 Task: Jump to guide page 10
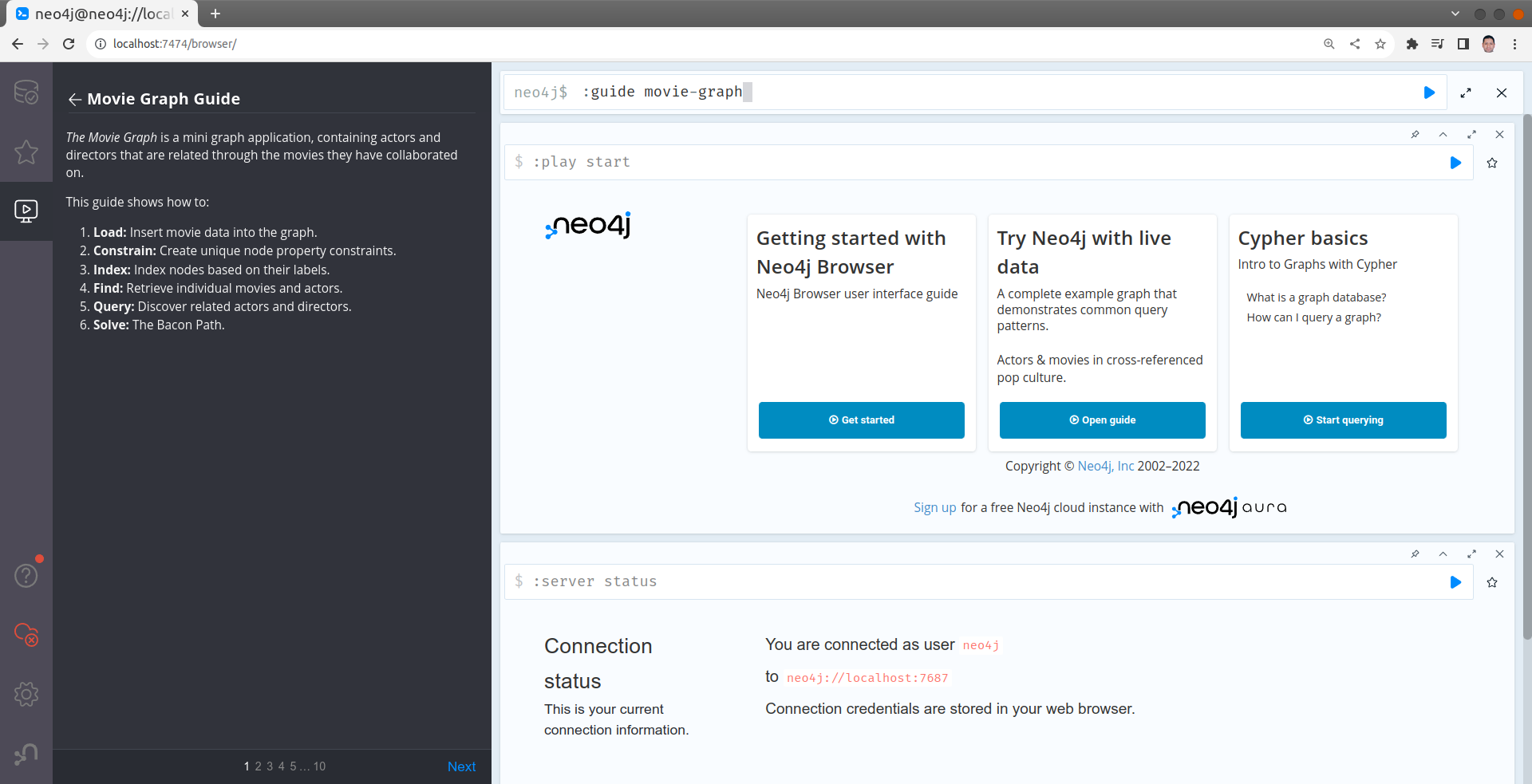tap(319, 766)
